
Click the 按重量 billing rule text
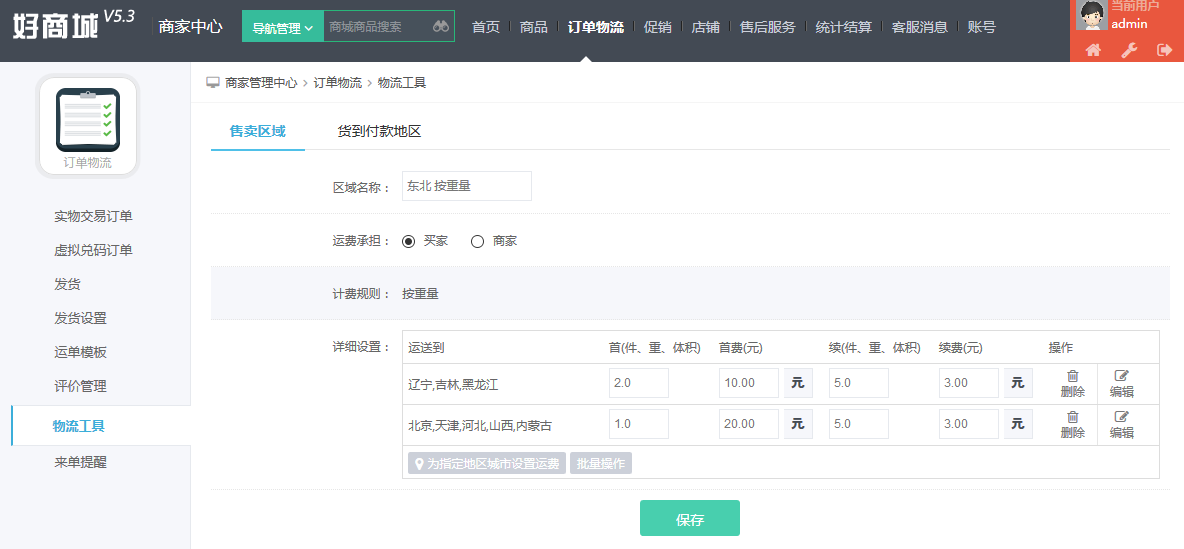point(421,294)
